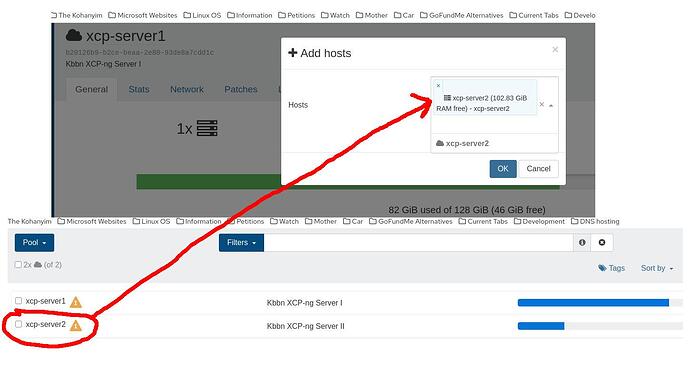Close the Add hosts dialog
The height and width of the screenshot is (374, 690).
(555, 49)
